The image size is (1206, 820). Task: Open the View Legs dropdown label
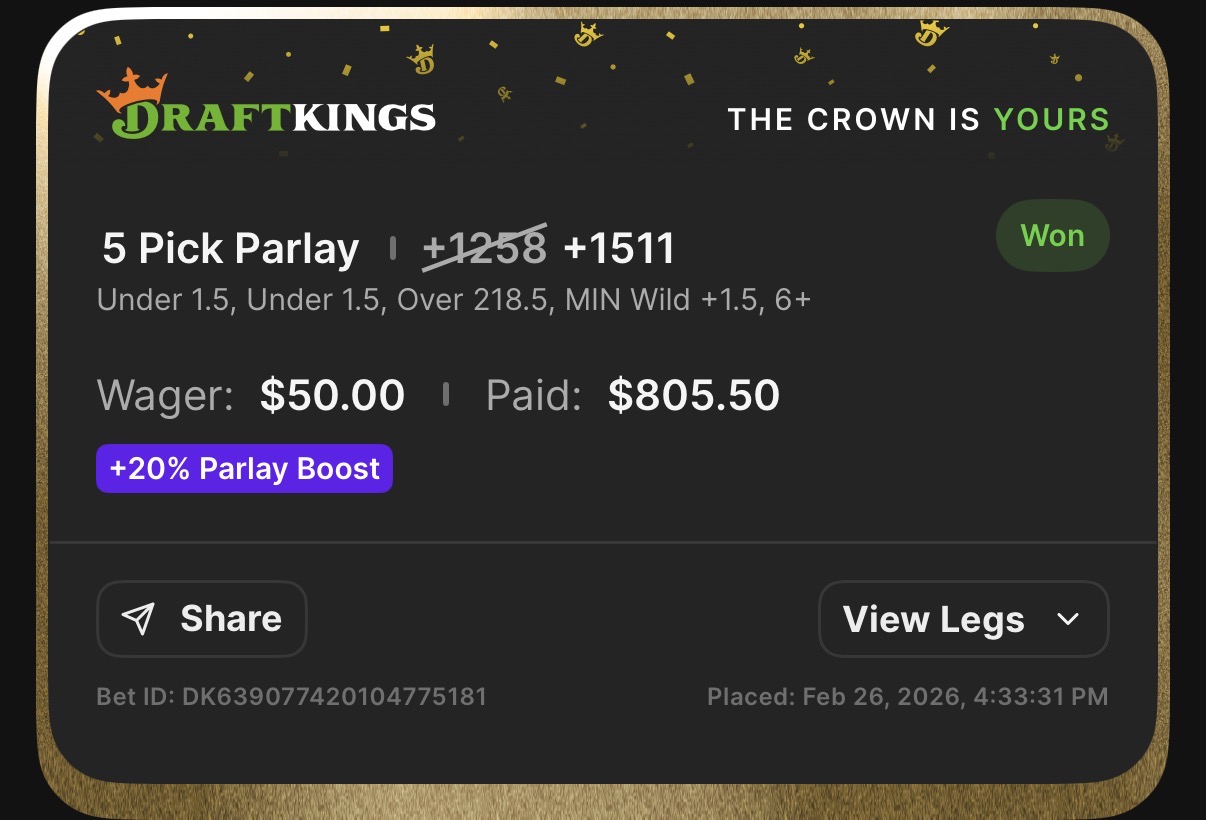tap(933, 619)
